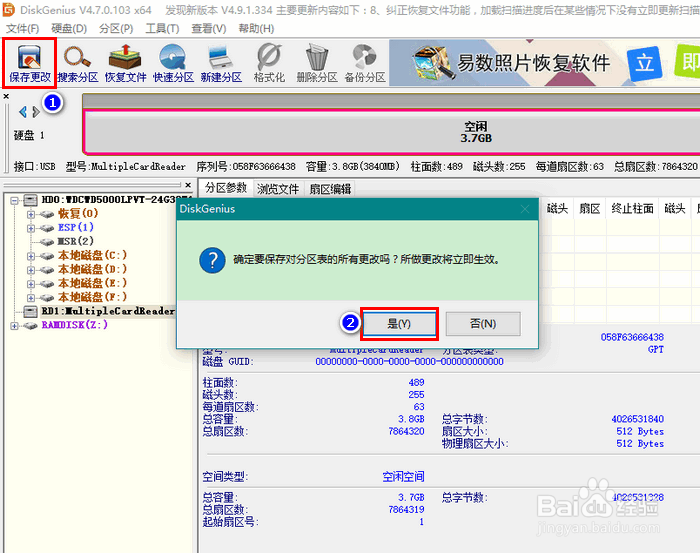Click the question mark icon in dialog

[212, 260]
